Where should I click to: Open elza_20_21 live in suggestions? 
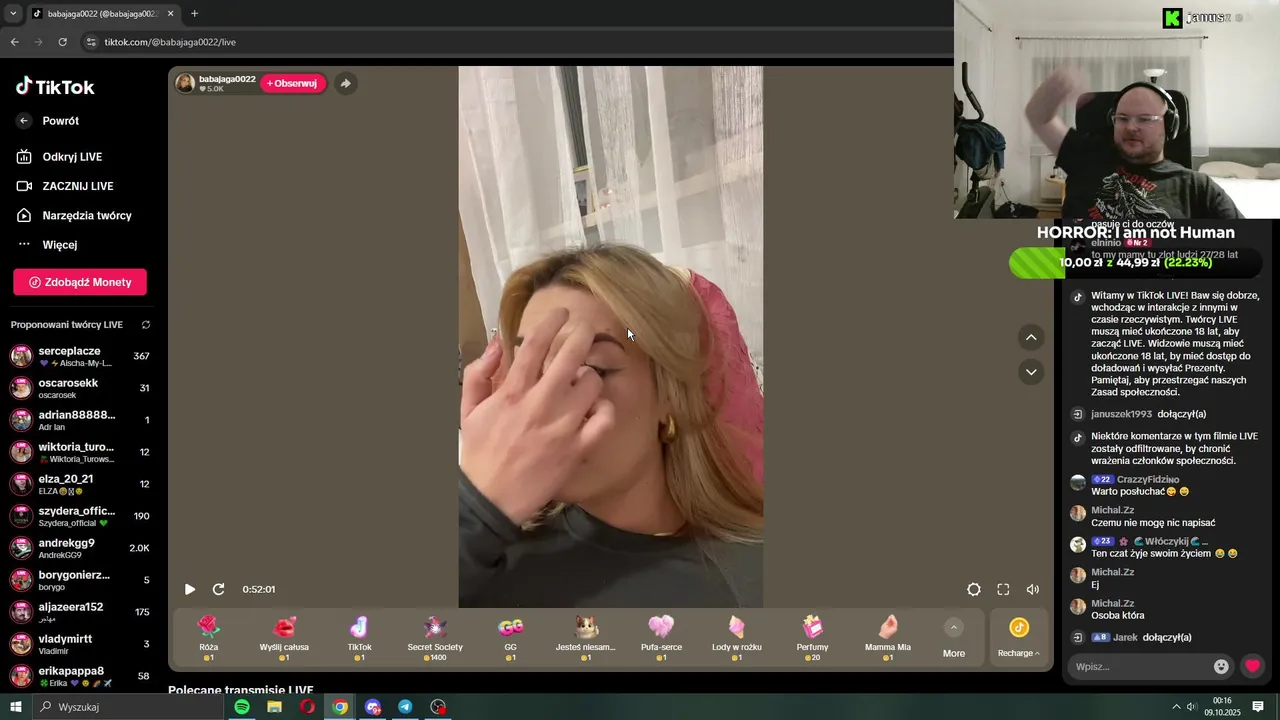80,484
